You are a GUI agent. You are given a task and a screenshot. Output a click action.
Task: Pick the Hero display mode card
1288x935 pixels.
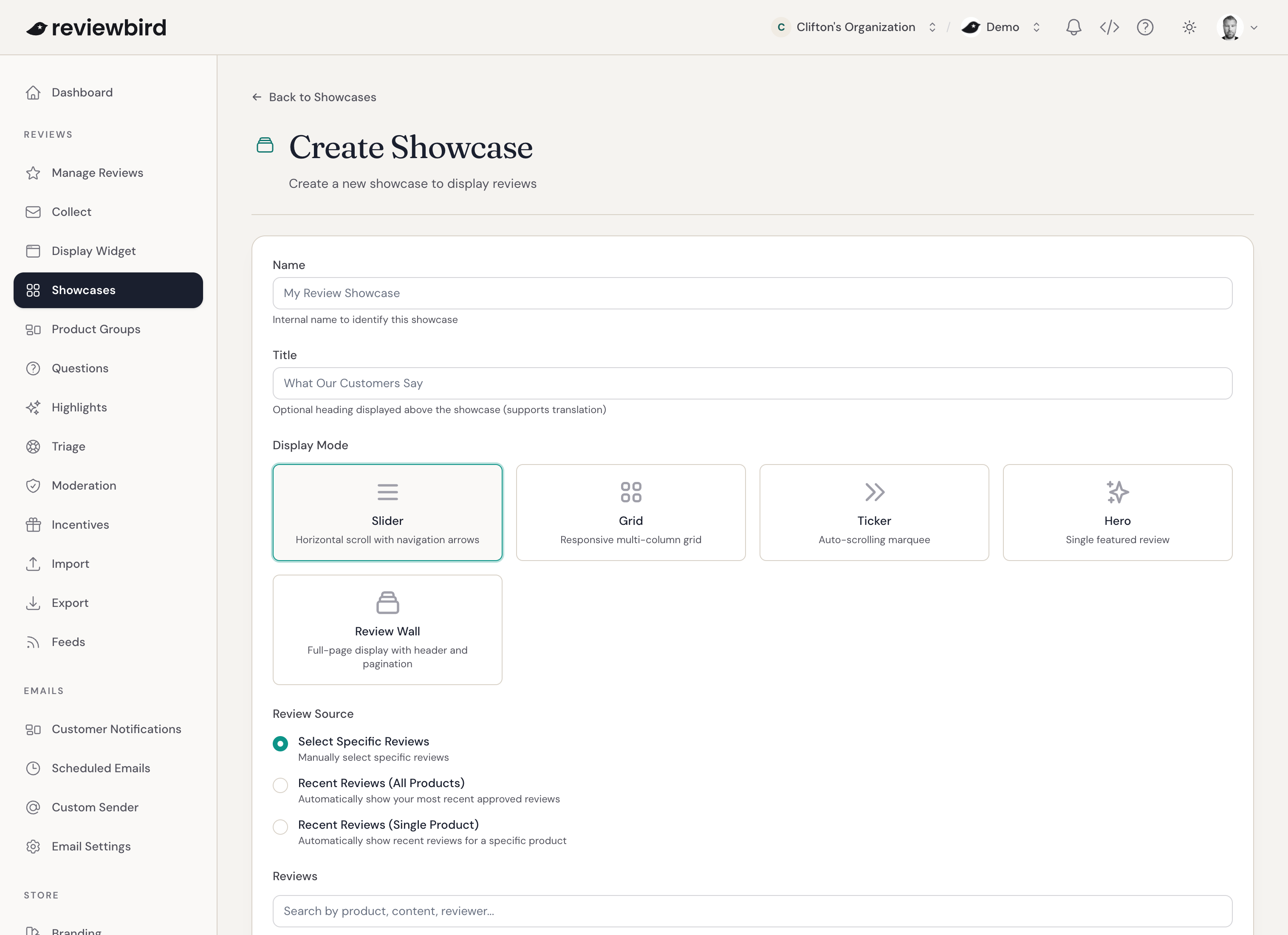coord(1117,513)
